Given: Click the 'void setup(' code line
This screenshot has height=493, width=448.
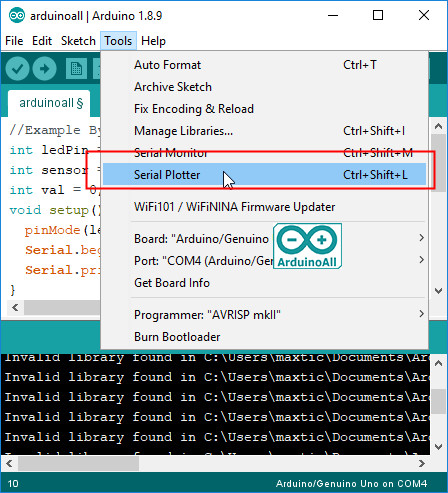Looking at the screenshot, I should (x=55, y=210).
